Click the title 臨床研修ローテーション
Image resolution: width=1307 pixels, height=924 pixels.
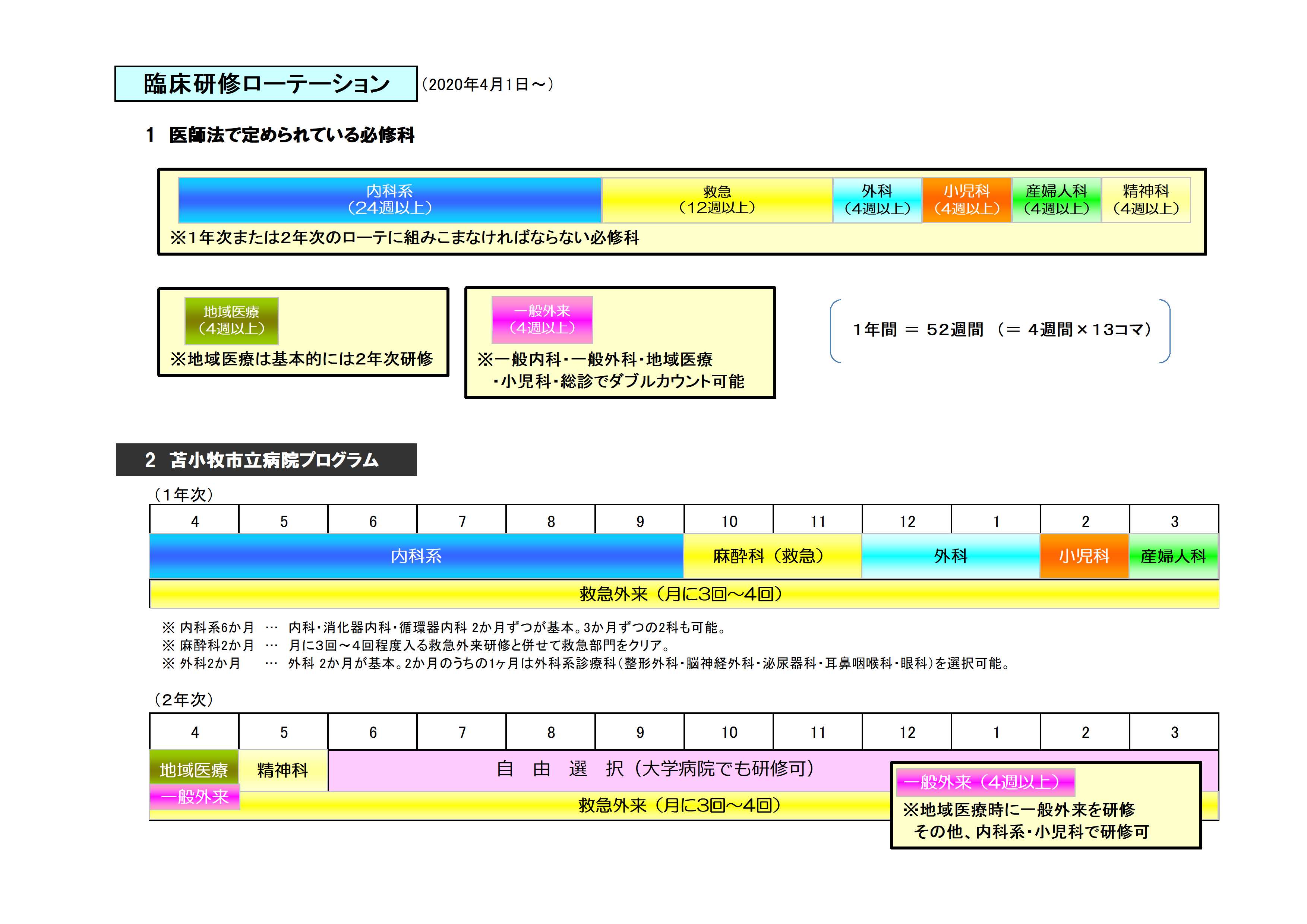pos(266,83)
